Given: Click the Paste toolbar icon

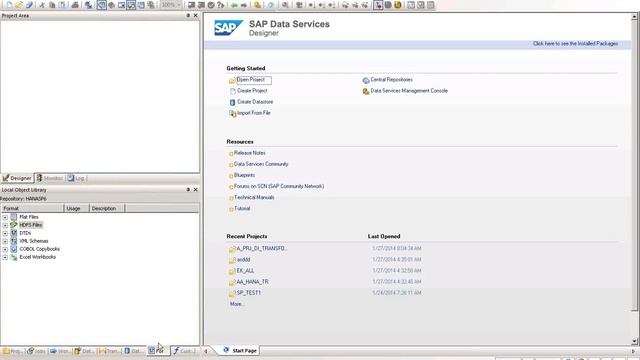Looking at the screenshot, I should coord(62,5).
